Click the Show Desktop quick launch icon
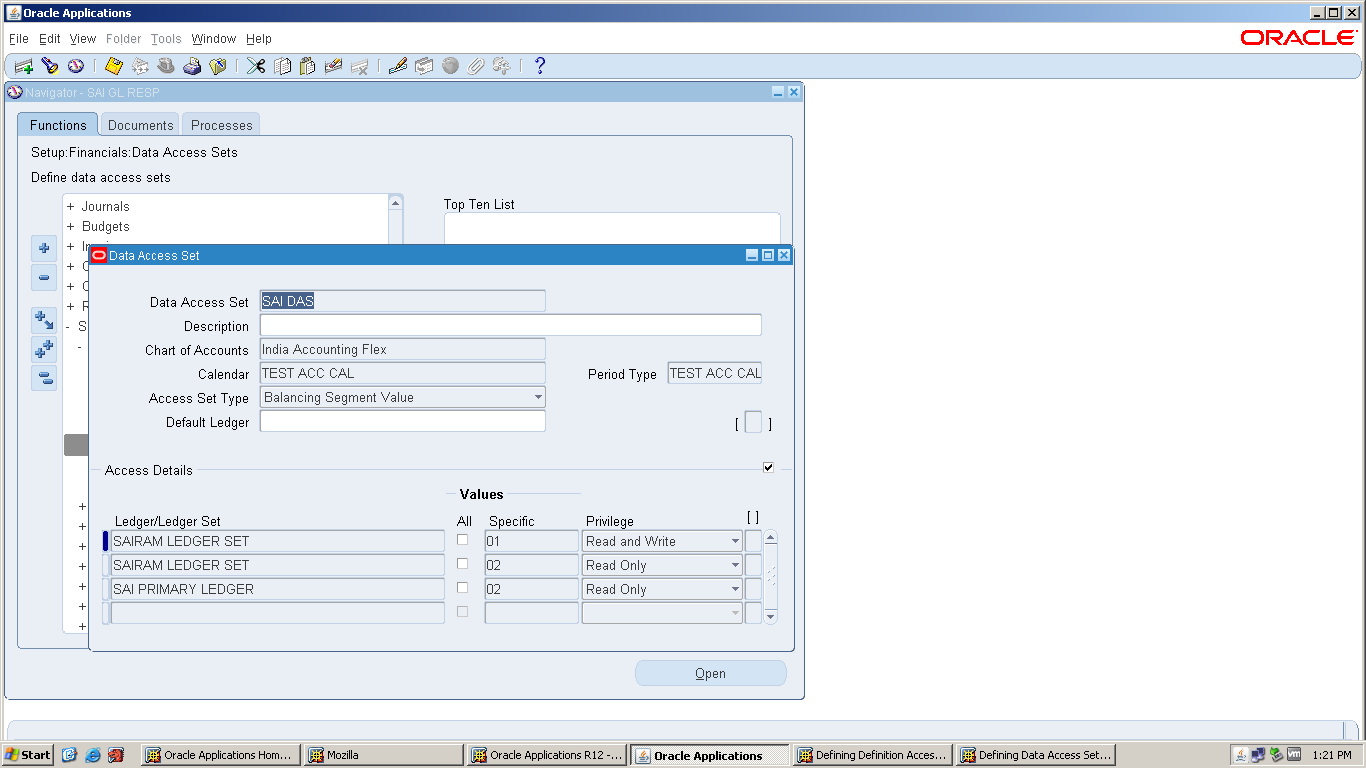Image resolution: width=1366 pixels, height=768 pixels. pyautogui.click(x=70, y=755)
